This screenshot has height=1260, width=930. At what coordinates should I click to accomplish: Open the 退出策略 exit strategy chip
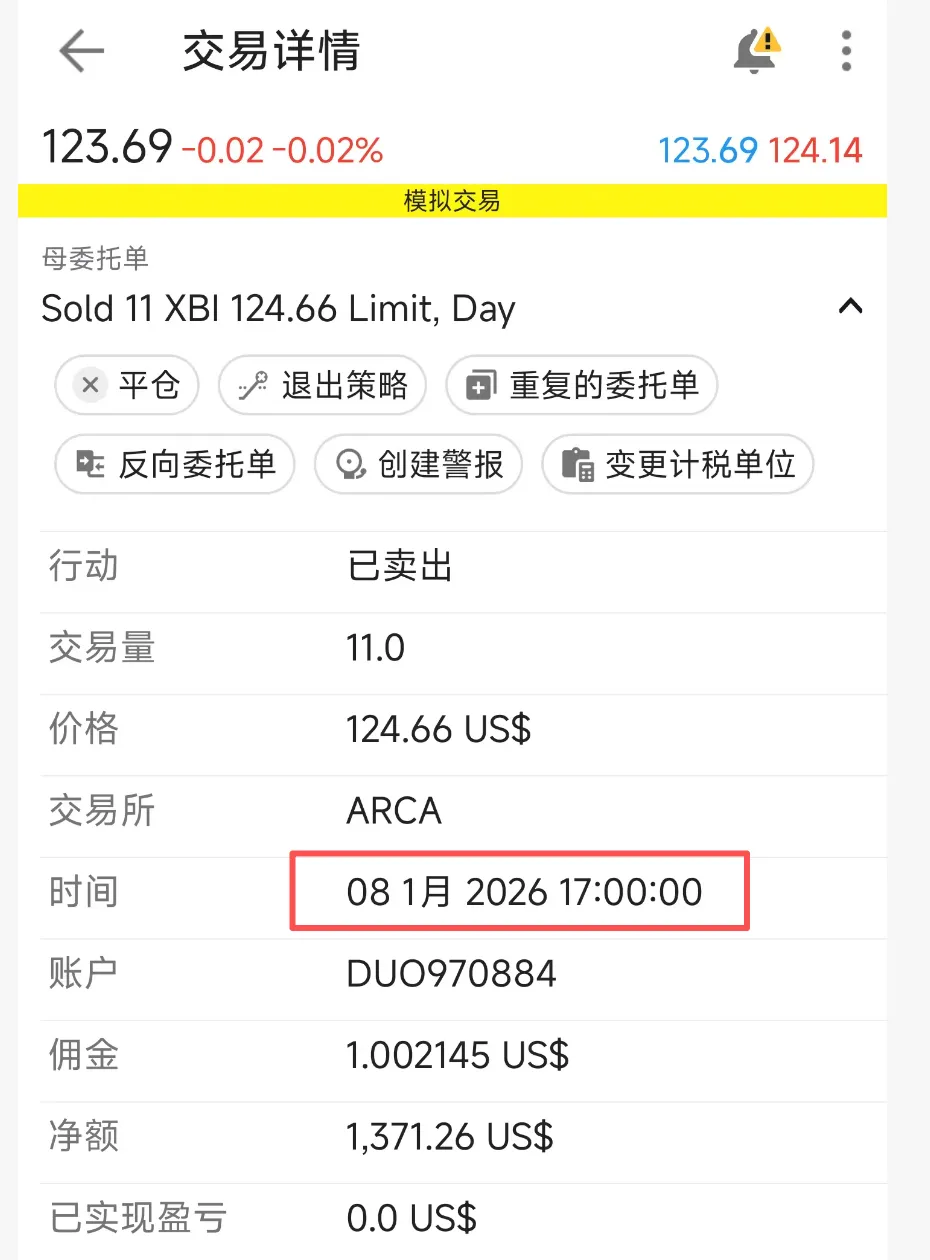[x=323, y=385]
